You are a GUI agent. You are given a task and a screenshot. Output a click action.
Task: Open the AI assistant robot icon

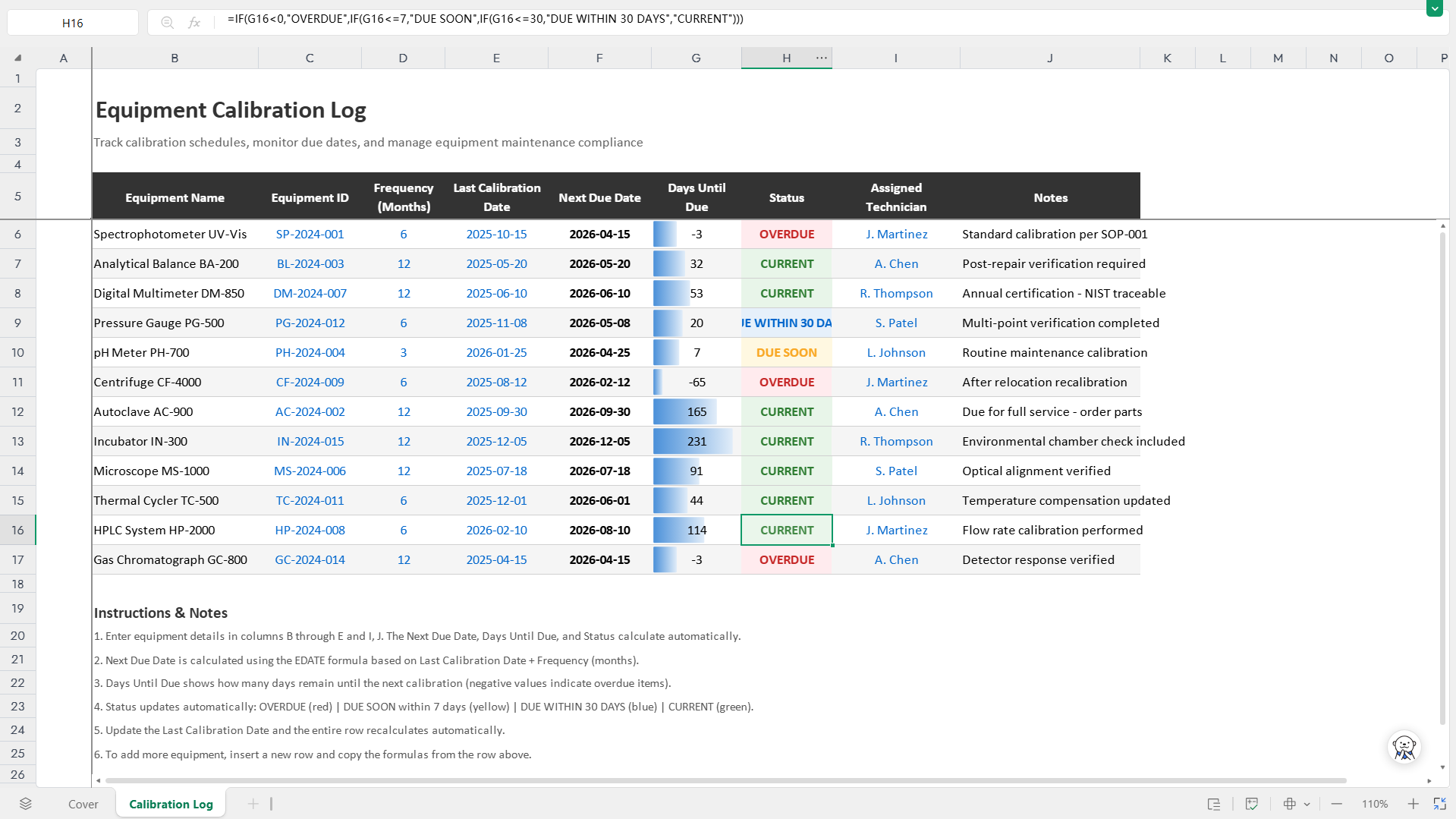click(x=1404, y=748)
